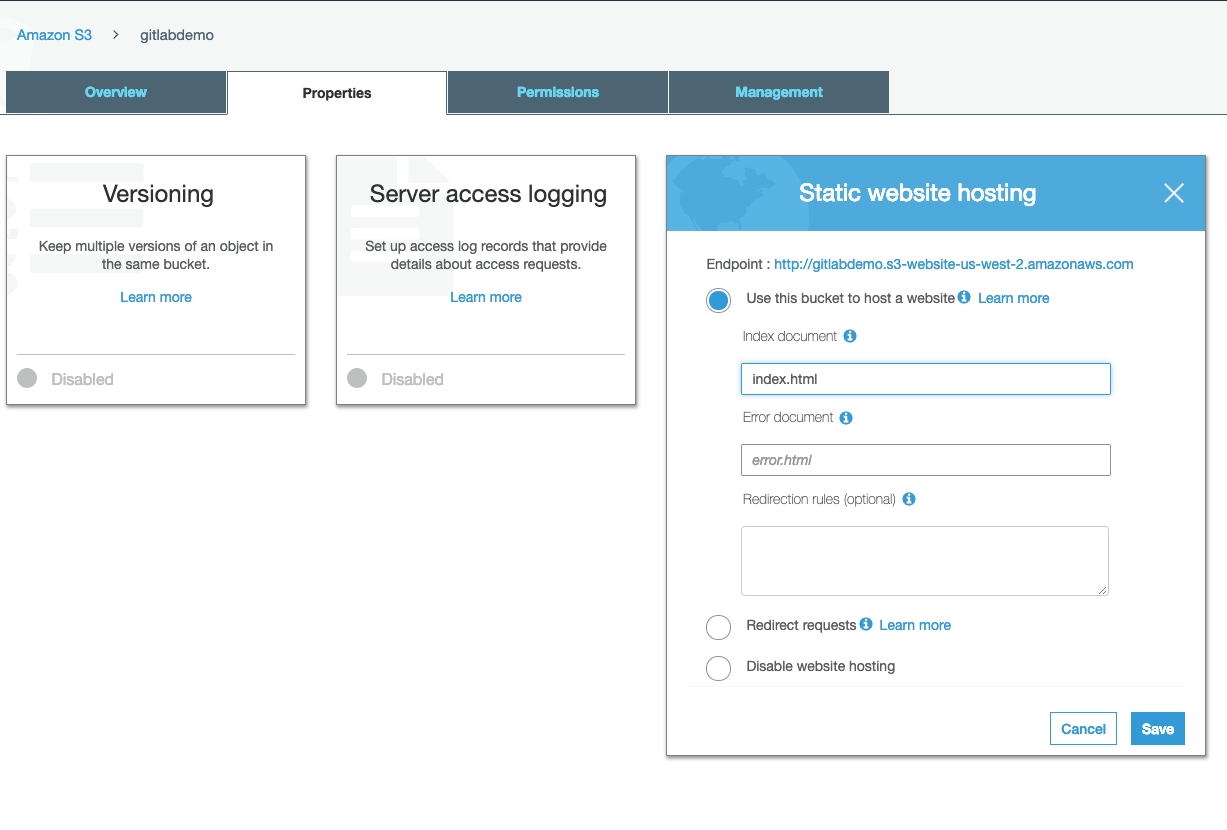Click the Cancel button
The height and width of the screenshot is (830, 1227).
tap(1083, 729)
